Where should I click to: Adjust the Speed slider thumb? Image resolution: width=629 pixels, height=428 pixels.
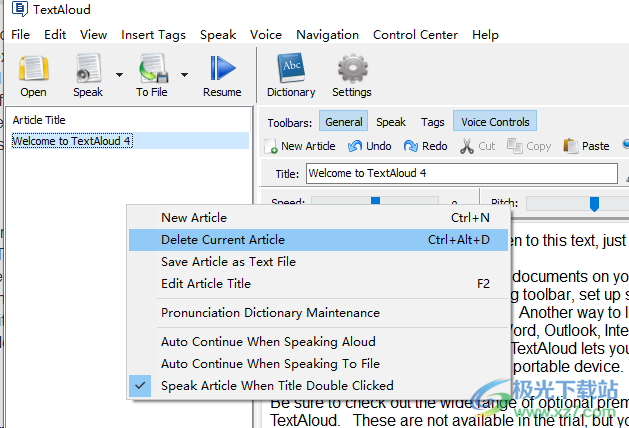pyautogui.click(x=375, y=201)
